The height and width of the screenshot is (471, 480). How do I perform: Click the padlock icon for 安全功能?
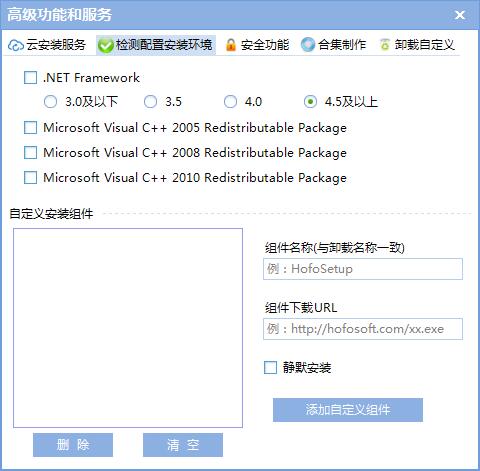pyautogui.click(x=231, y=45)
